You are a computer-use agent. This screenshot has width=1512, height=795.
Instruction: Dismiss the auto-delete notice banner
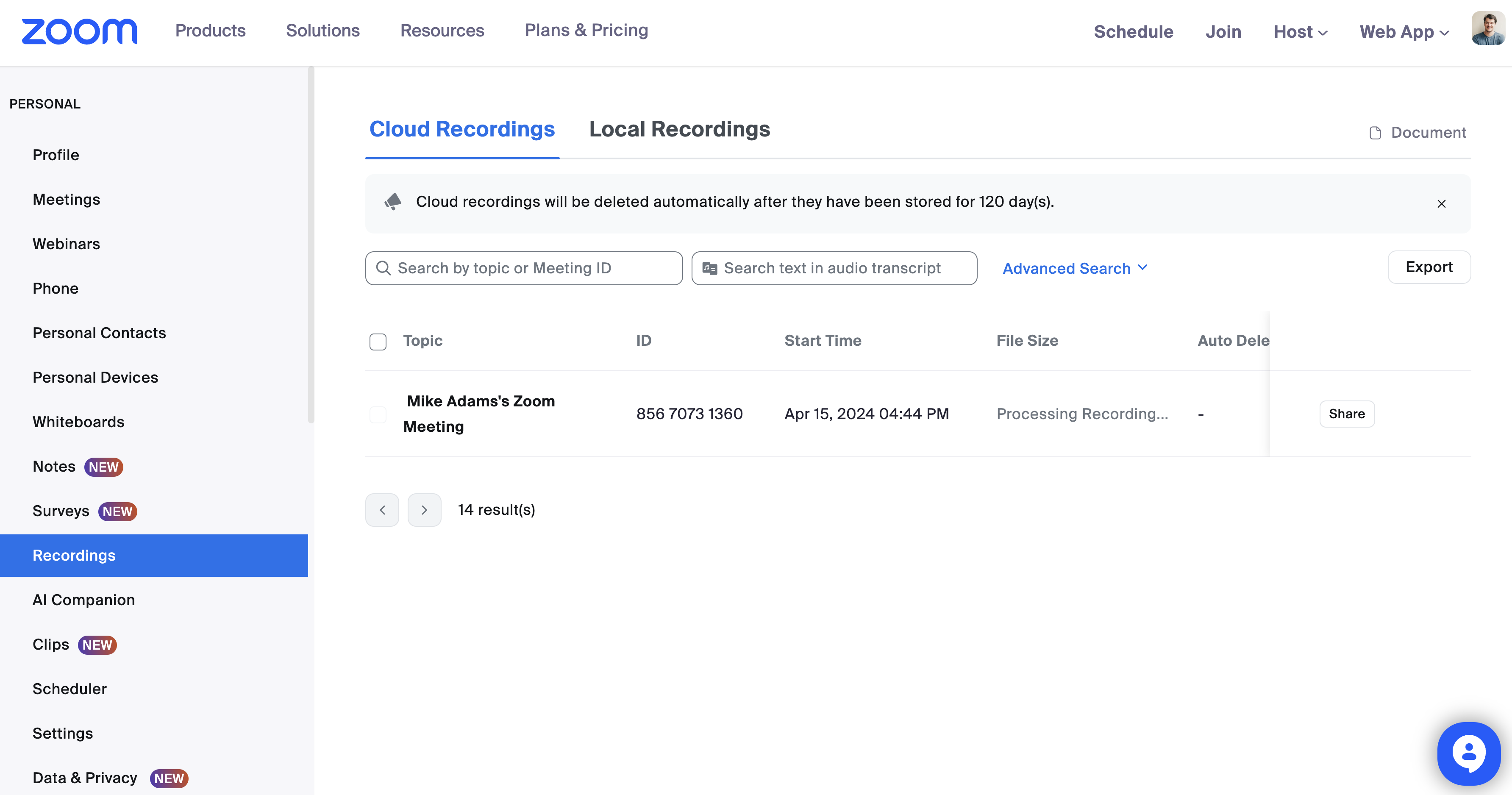tap(1441, 204)
